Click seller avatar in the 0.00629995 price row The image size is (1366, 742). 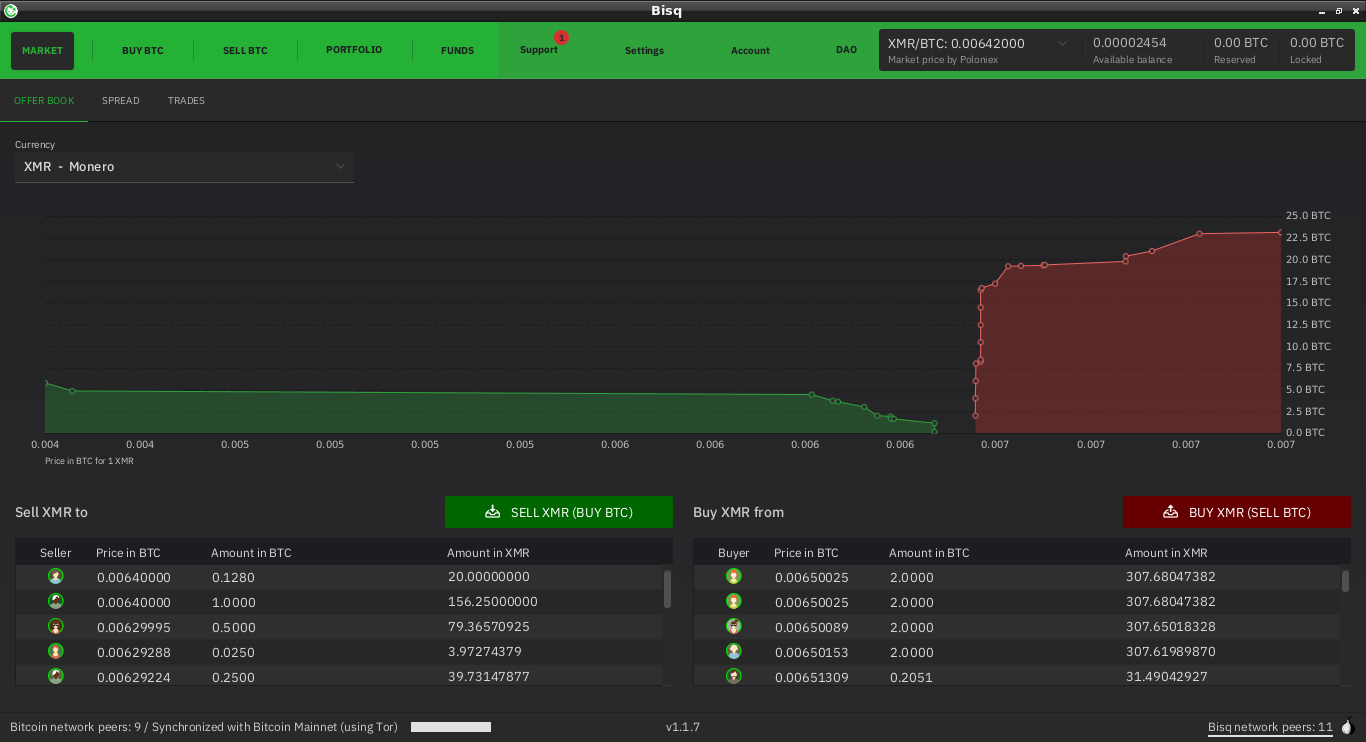pos(56,626)
